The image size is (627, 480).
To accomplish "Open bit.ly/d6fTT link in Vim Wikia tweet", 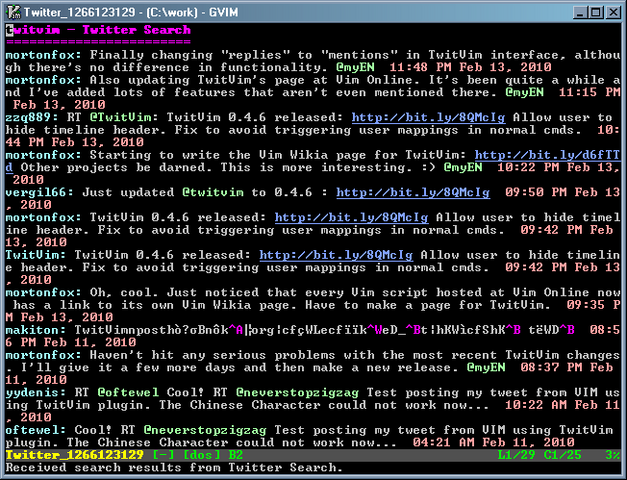I will pos(547,155).
